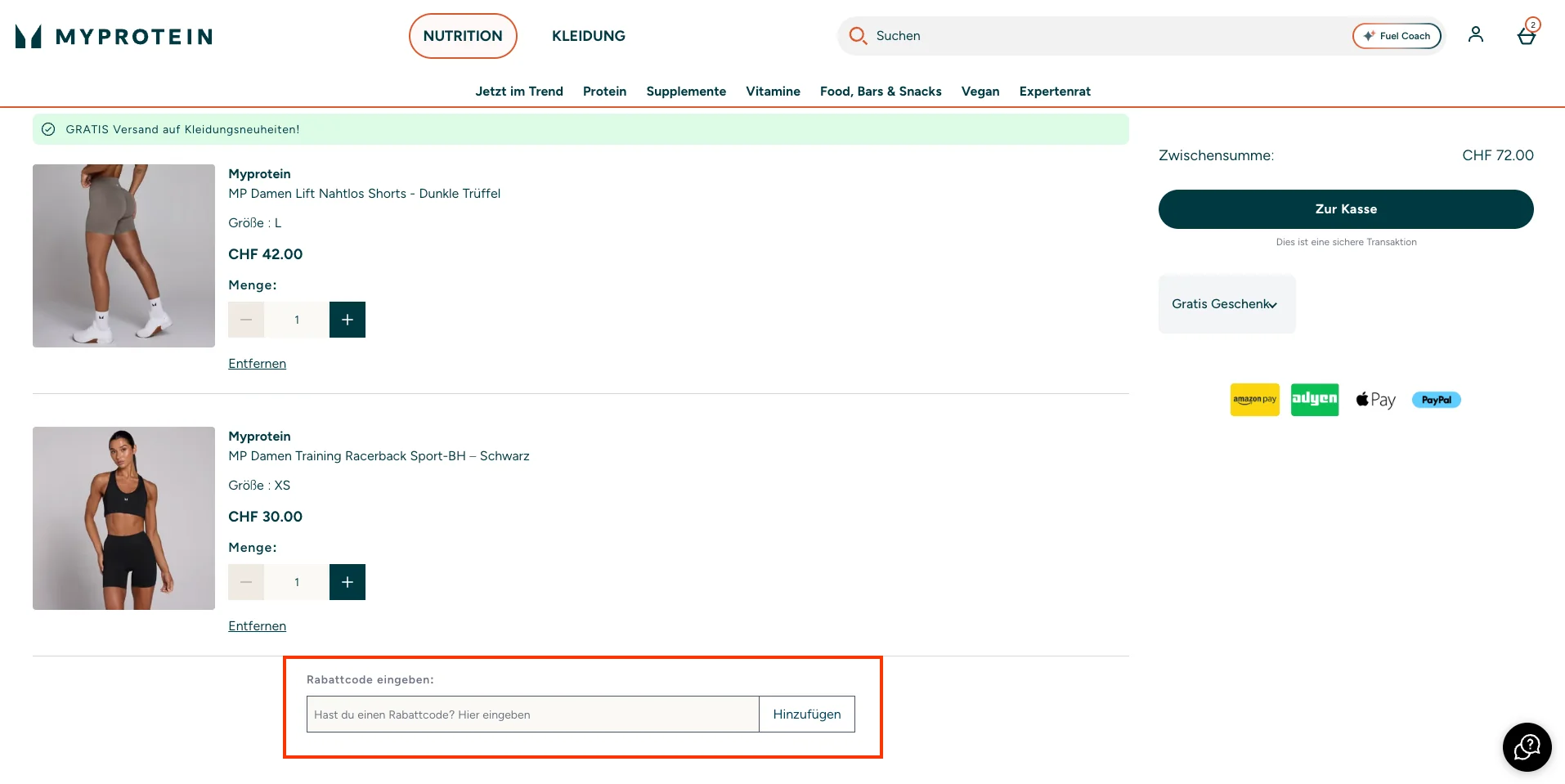Click the Adyen payment icon

pos(1315,400)
